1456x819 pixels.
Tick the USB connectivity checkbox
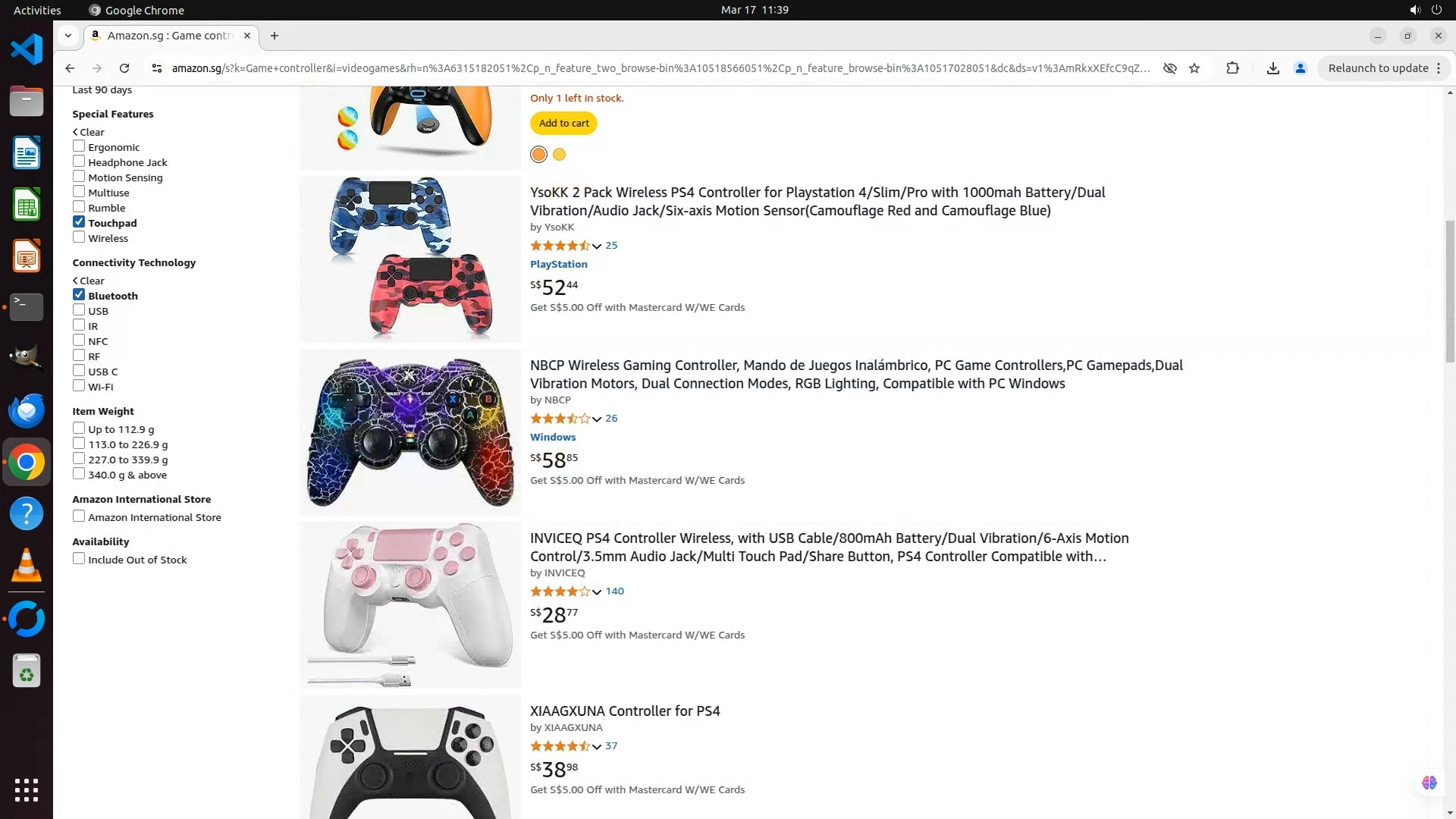pos(79,310)
